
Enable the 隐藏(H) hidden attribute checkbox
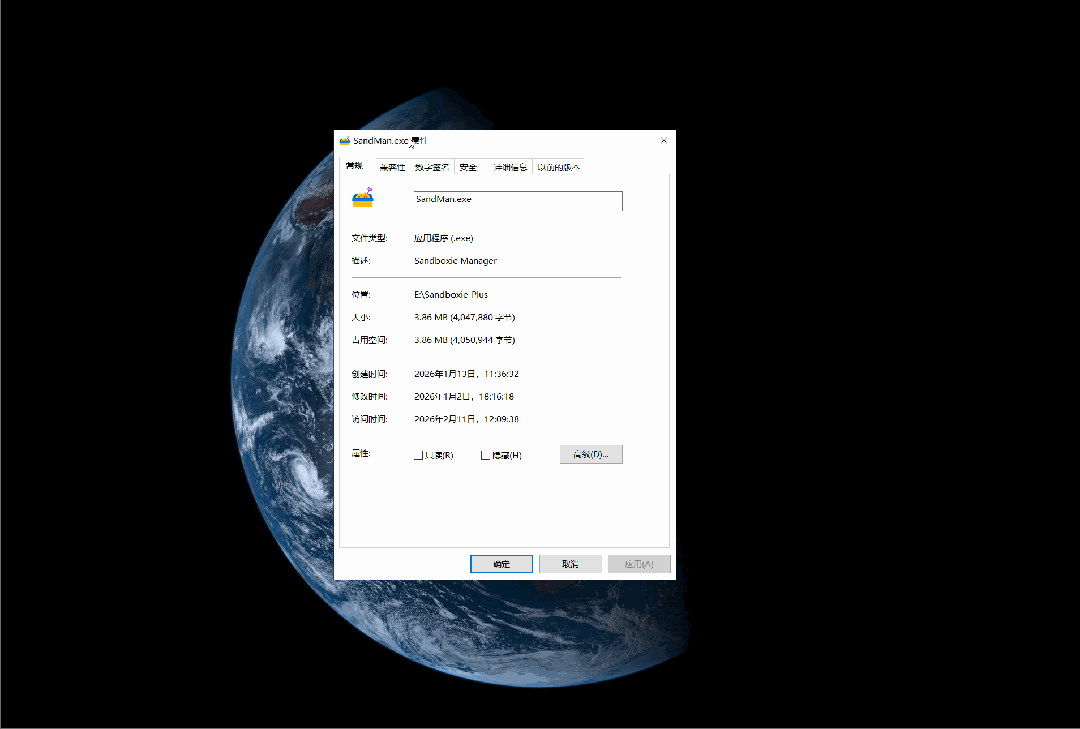486,455
